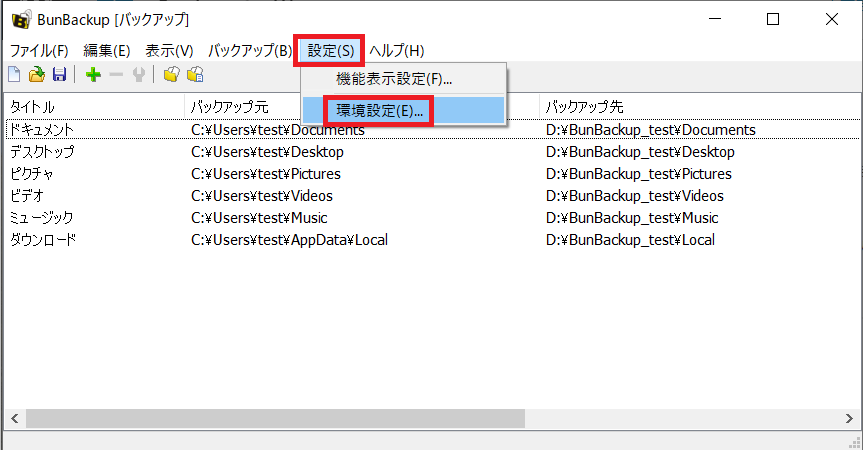Open the 編集(E) menu
The image size is (863, 450).
click(x=107, y=51)
